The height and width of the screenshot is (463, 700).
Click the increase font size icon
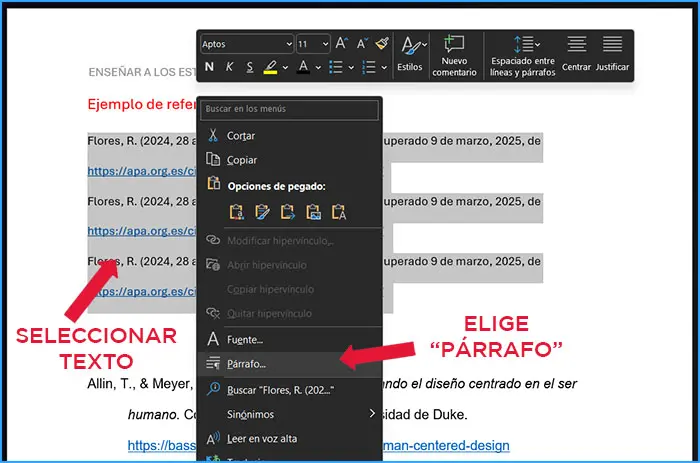342,43
